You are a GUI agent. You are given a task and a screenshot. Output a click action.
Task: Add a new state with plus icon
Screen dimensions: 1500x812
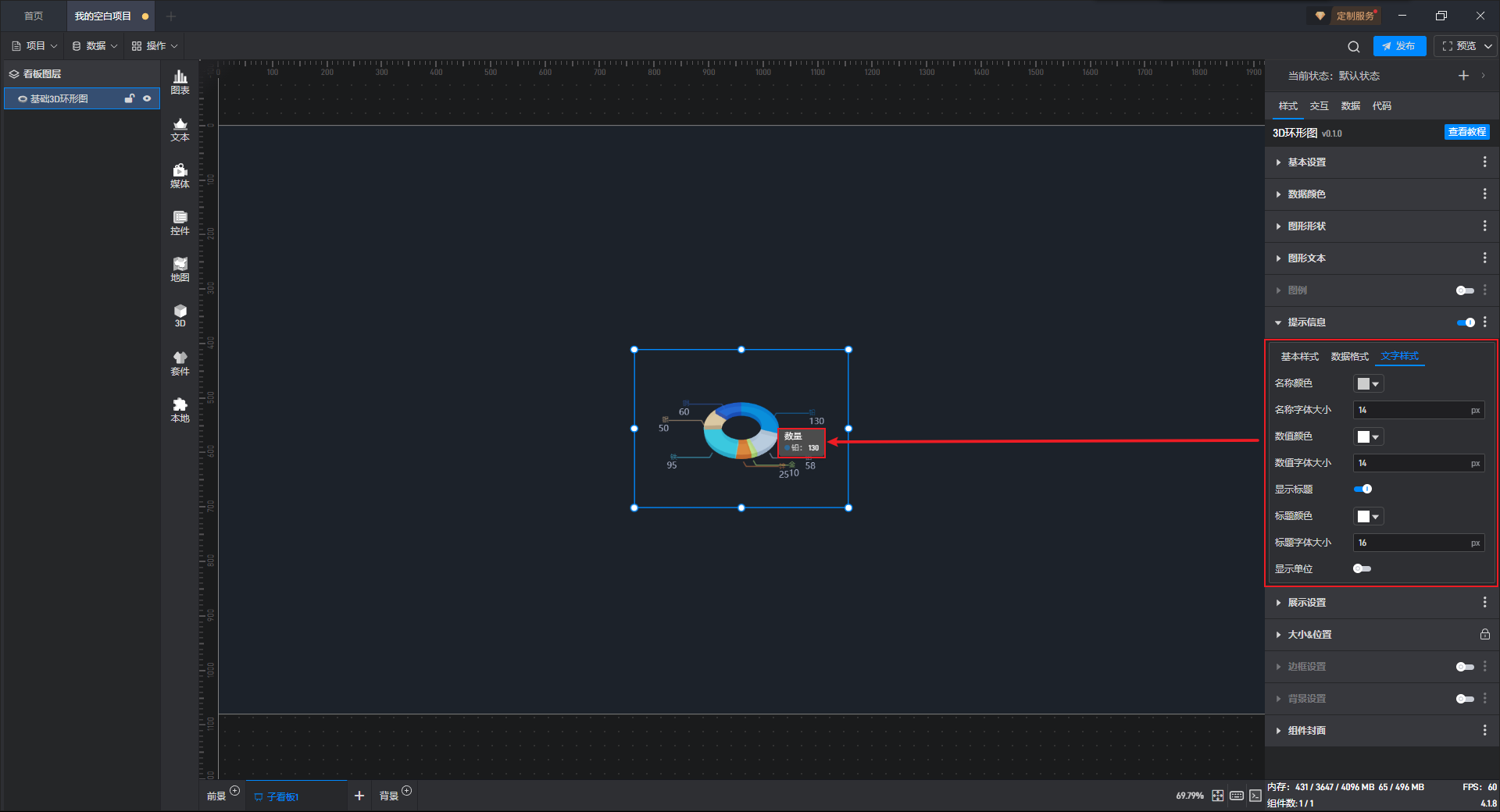[x=1463, y=76]
